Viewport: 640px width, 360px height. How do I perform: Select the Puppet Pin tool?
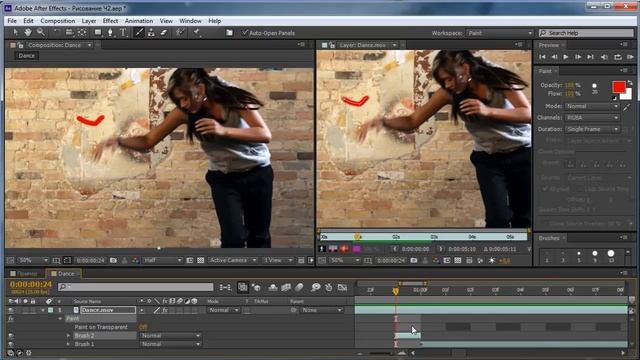tap(196, 33)
